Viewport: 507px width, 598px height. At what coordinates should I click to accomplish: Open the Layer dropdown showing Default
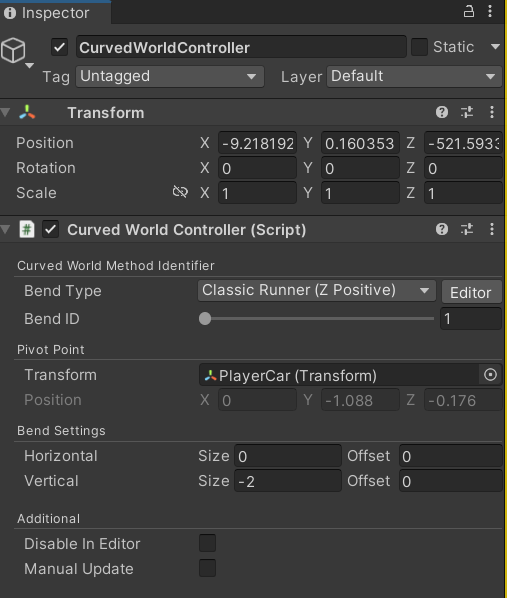[414, 77]
